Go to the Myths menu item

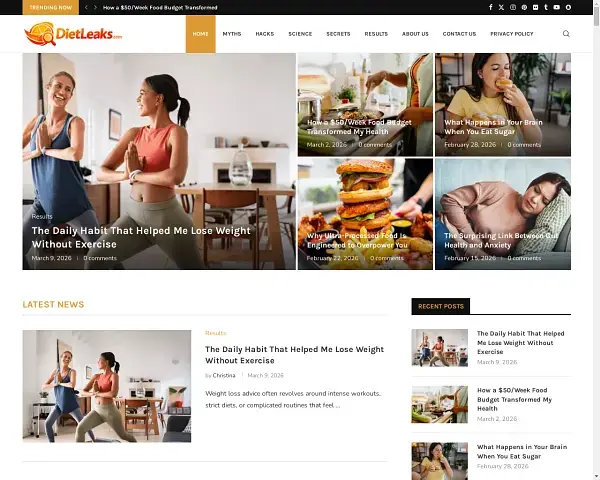pyautogui.click(x=232, y=34)
